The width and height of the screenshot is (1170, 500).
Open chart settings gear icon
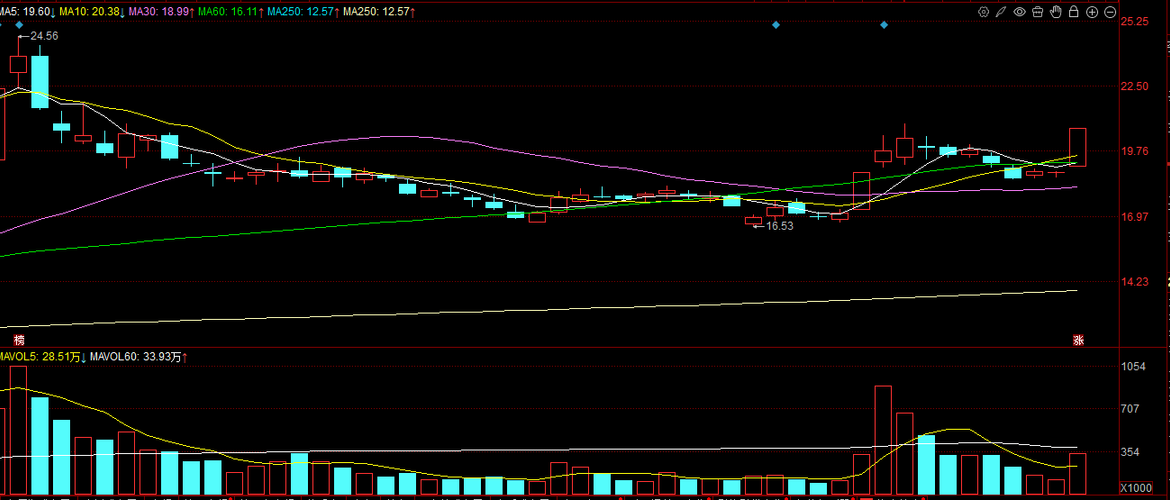983,11
